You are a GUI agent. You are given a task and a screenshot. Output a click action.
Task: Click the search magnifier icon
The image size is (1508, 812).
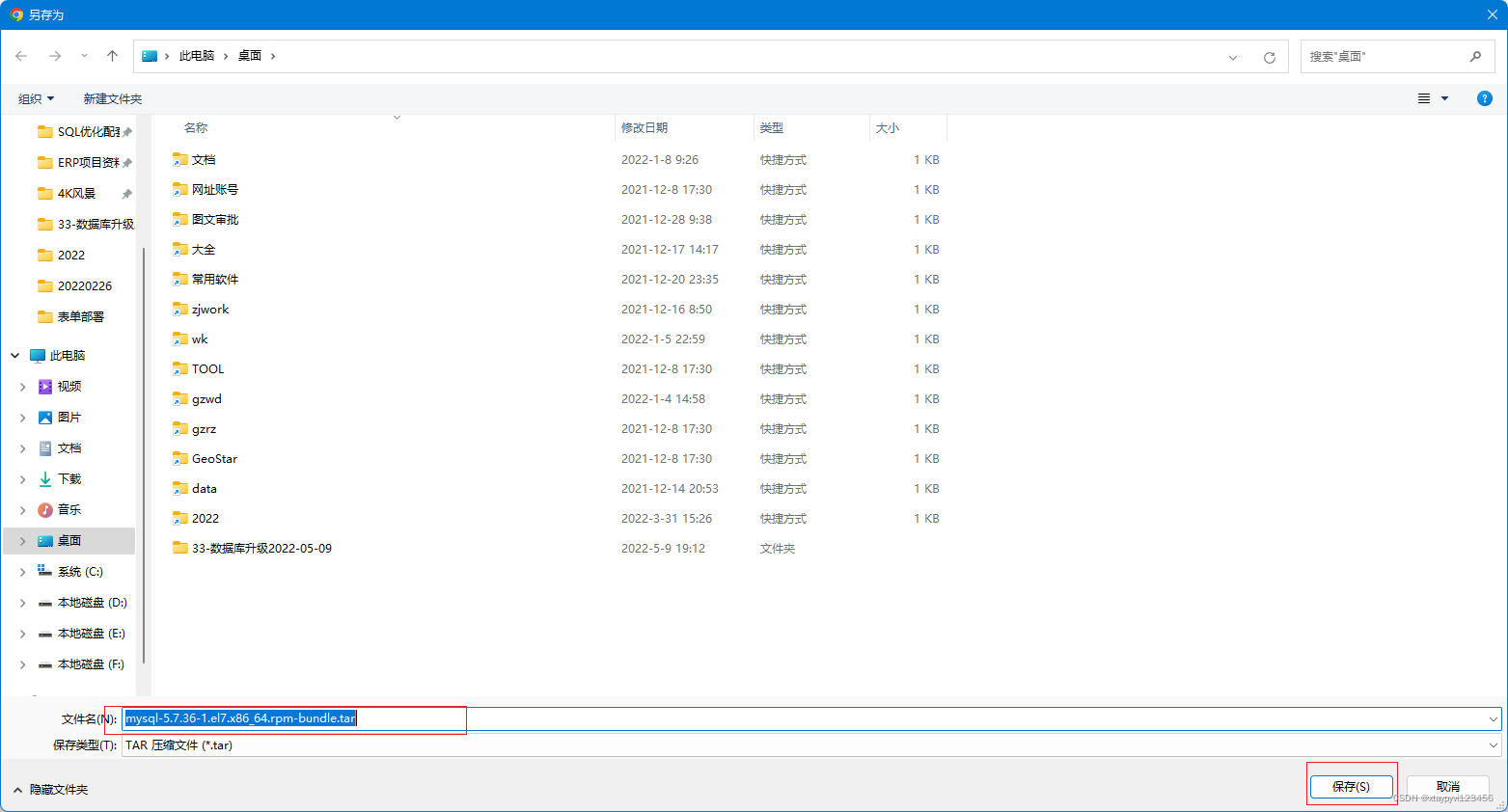point(1475,55)
